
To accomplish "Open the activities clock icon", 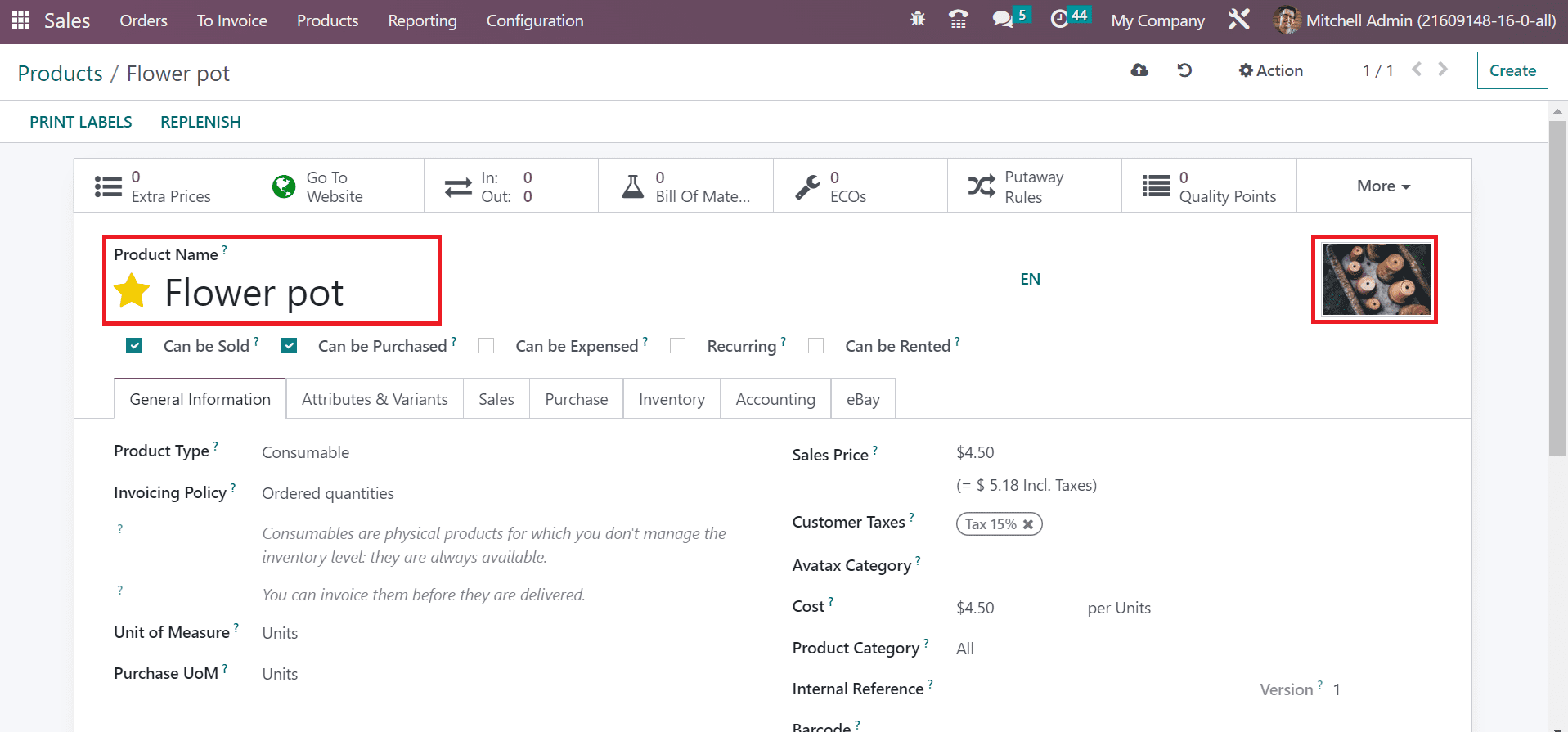I will [1059, 20].
